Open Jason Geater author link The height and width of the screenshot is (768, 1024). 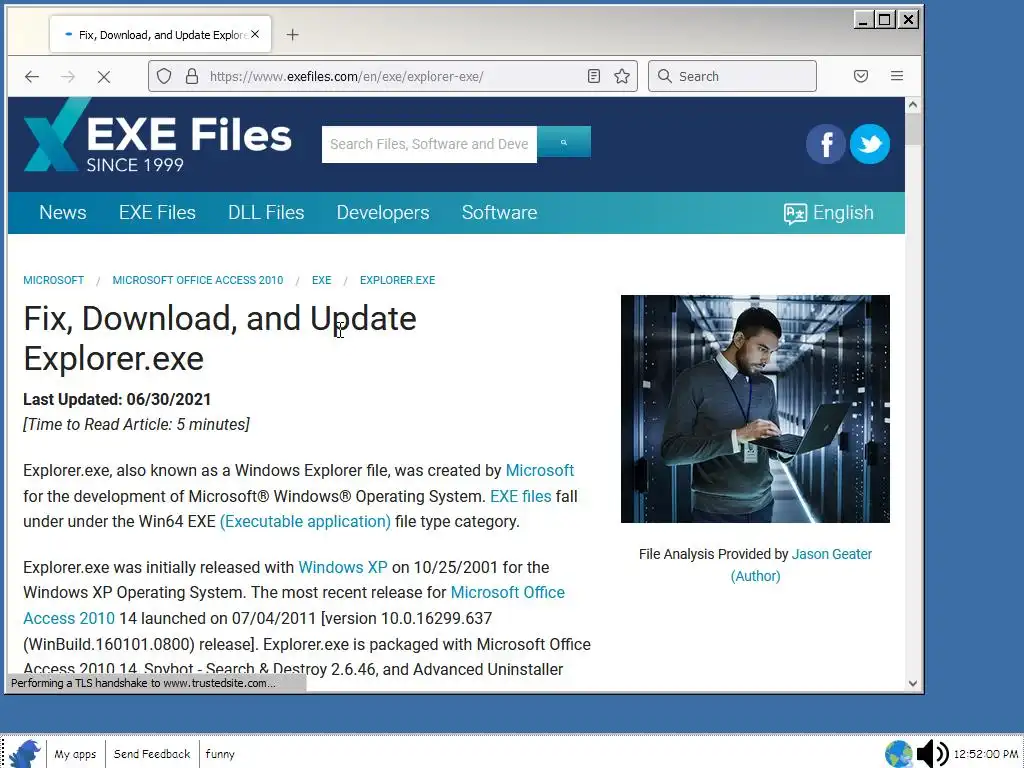coord(831,554)
